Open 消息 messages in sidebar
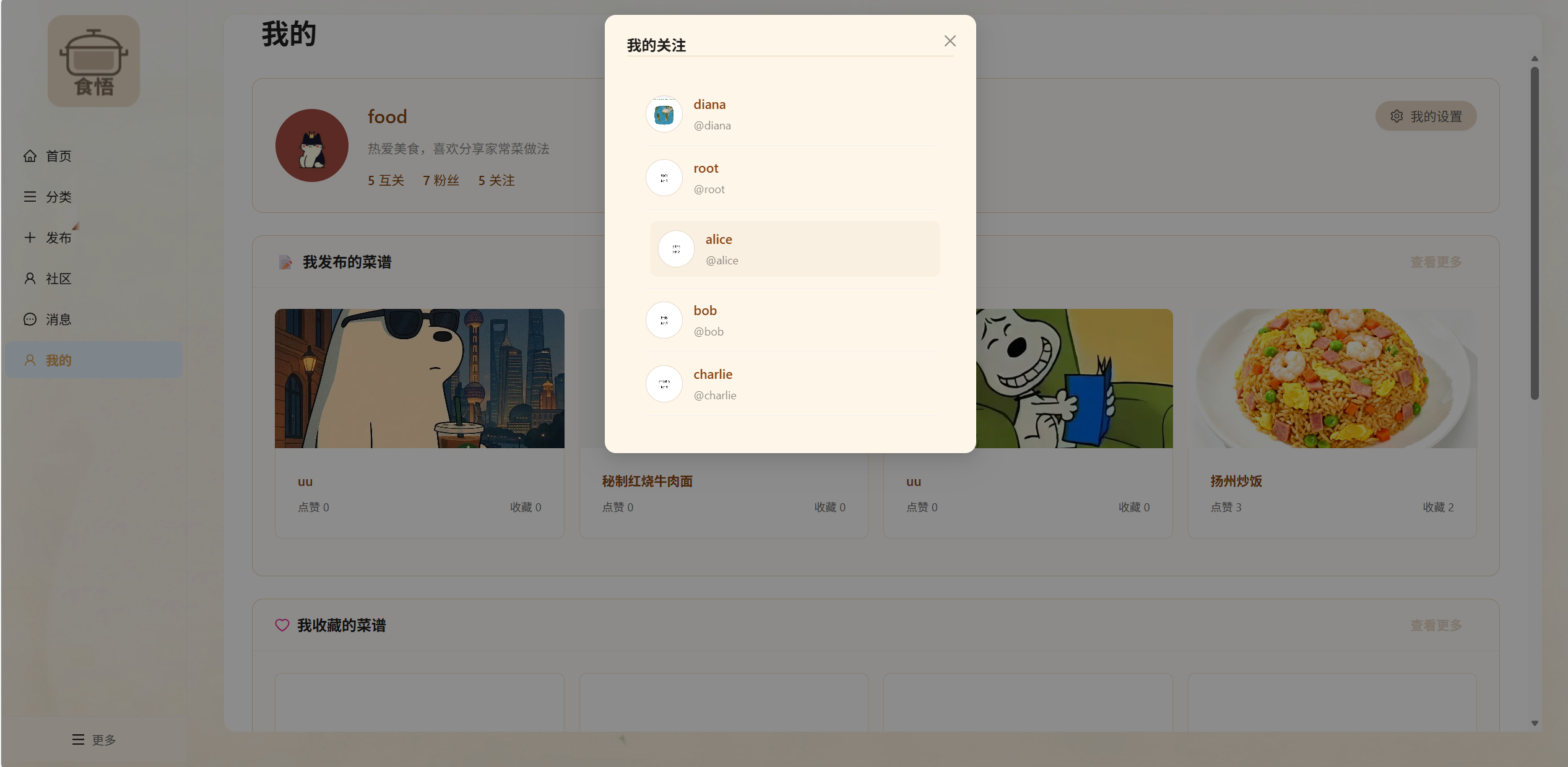Screen dimensions: 1568x767 58,319
